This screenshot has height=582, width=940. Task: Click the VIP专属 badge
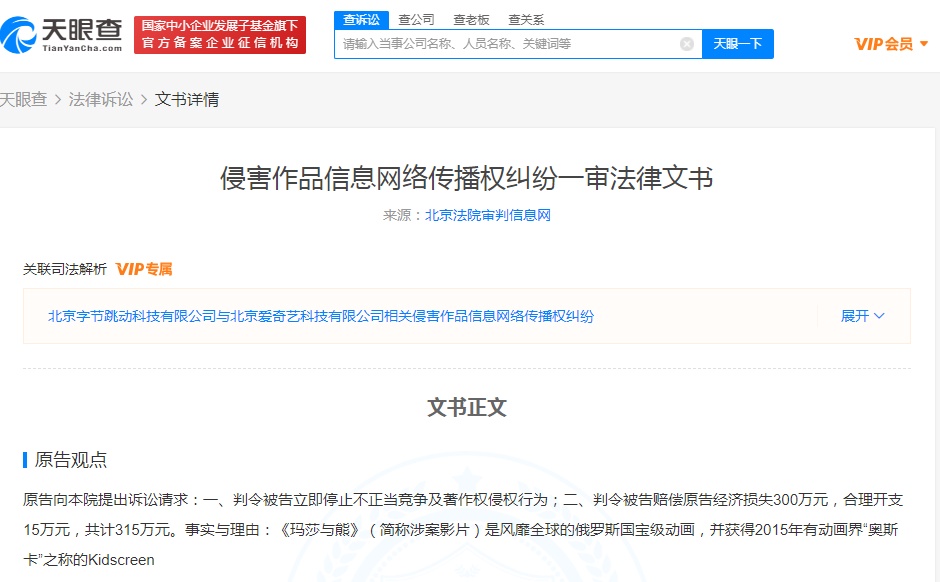[x=144, y=269]
